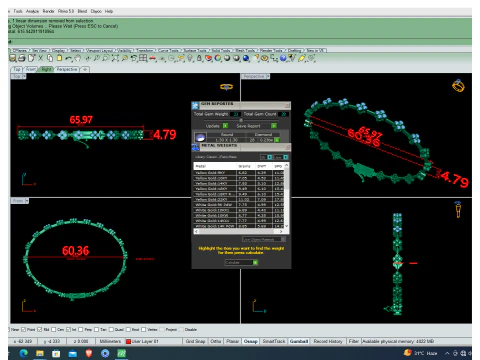Switch to the Curve Tools toolbar tab
Image resolution: width=480 pixels, height=360 pixels.
tap(168, 50)
